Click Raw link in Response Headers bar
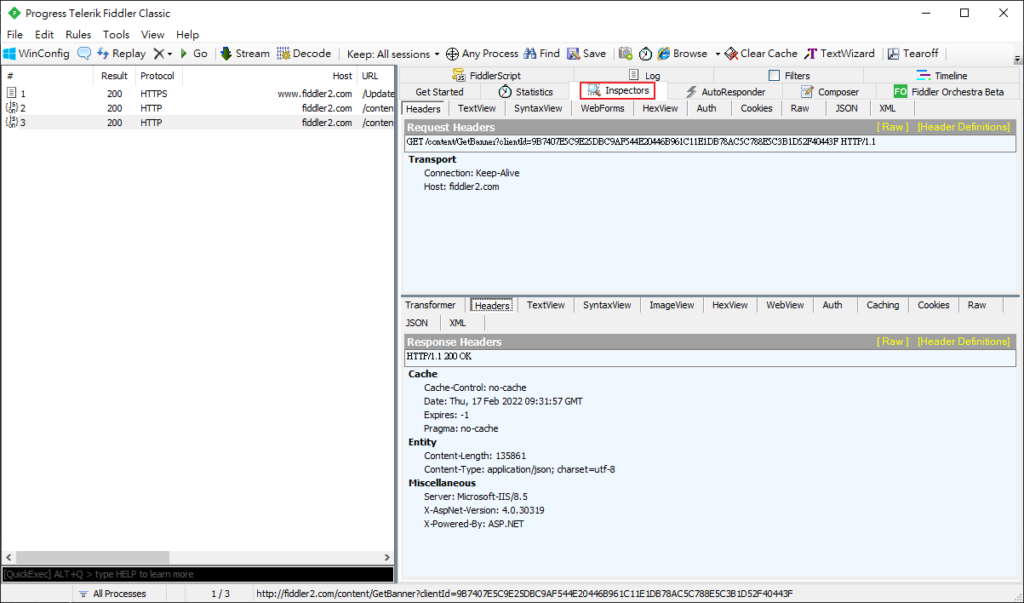 tap(892, 341)
